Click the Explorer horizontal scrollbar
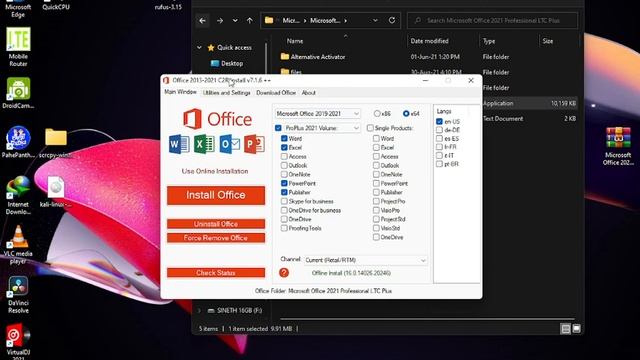640x360 pixels. click(427, 319)
